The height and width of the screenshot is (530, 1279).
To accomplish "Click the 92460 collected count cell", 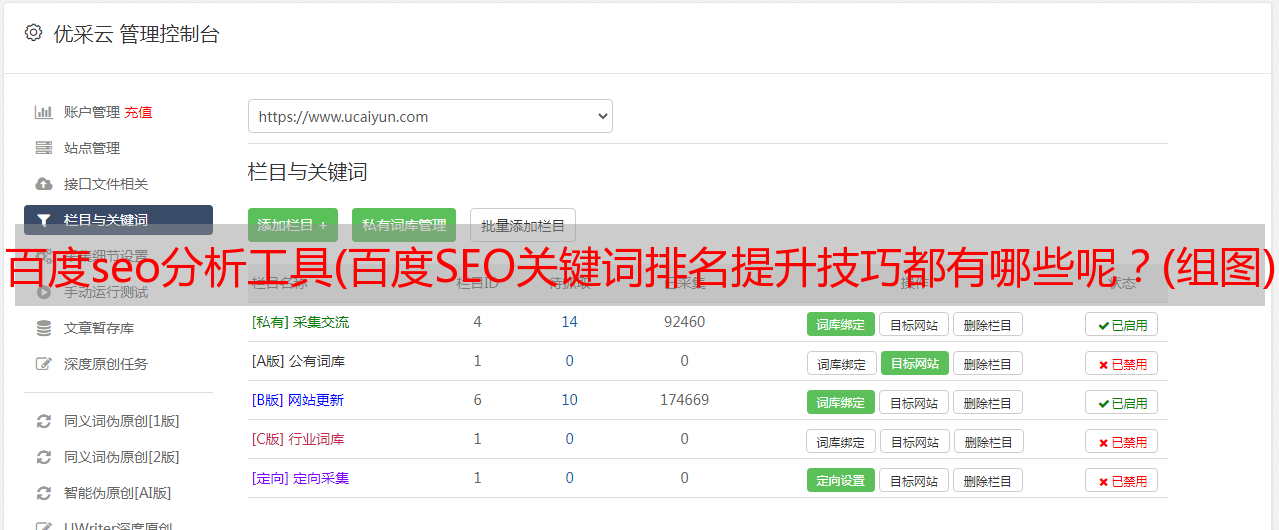I will tap(684, 322).
